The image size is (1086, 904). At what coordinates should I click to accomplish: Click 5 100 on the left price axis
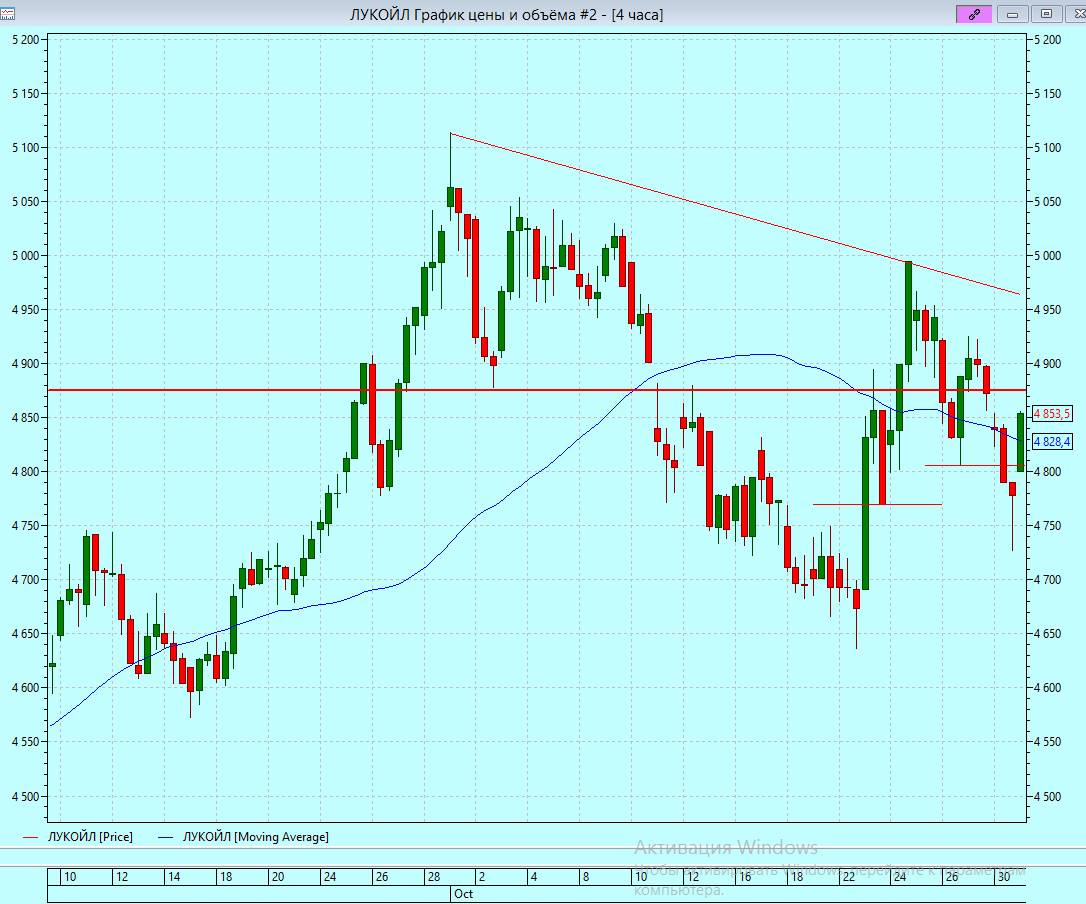click(26, 148)
